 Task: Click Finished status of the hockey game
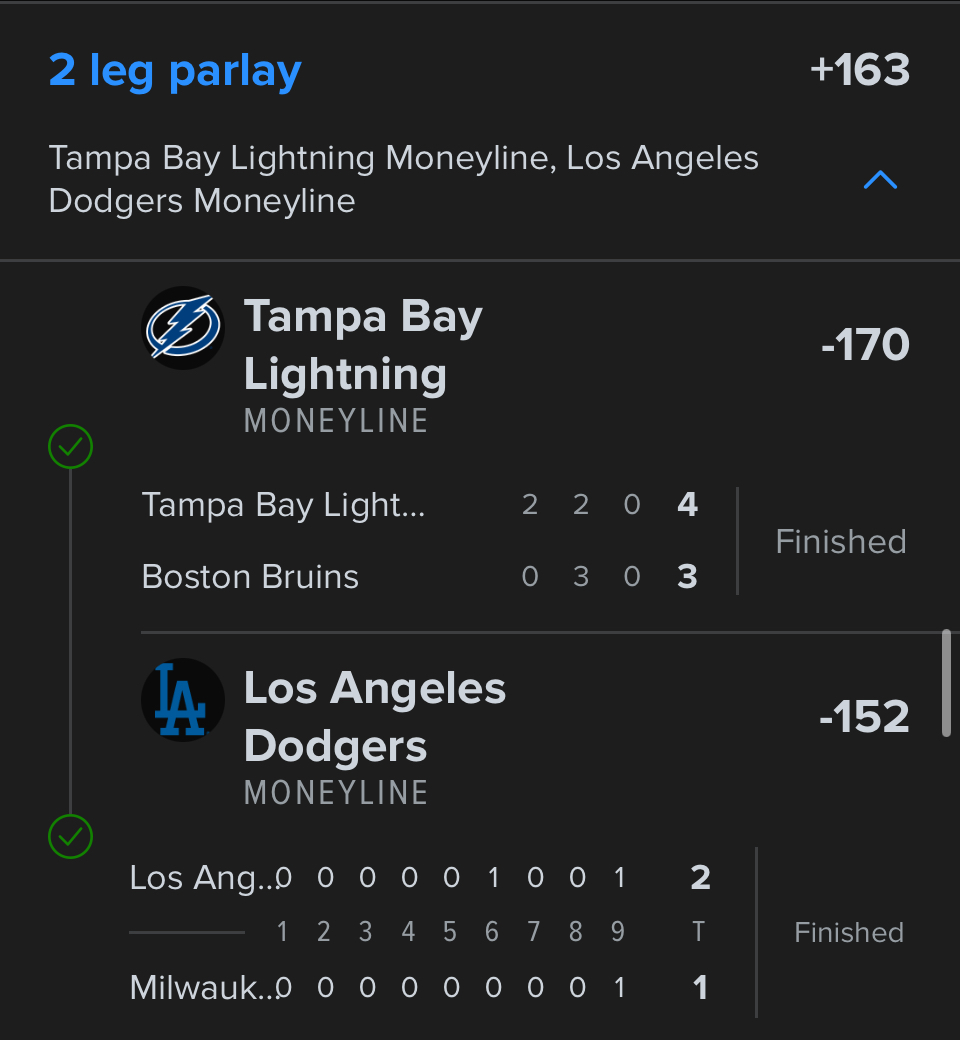tap(841, 542)
